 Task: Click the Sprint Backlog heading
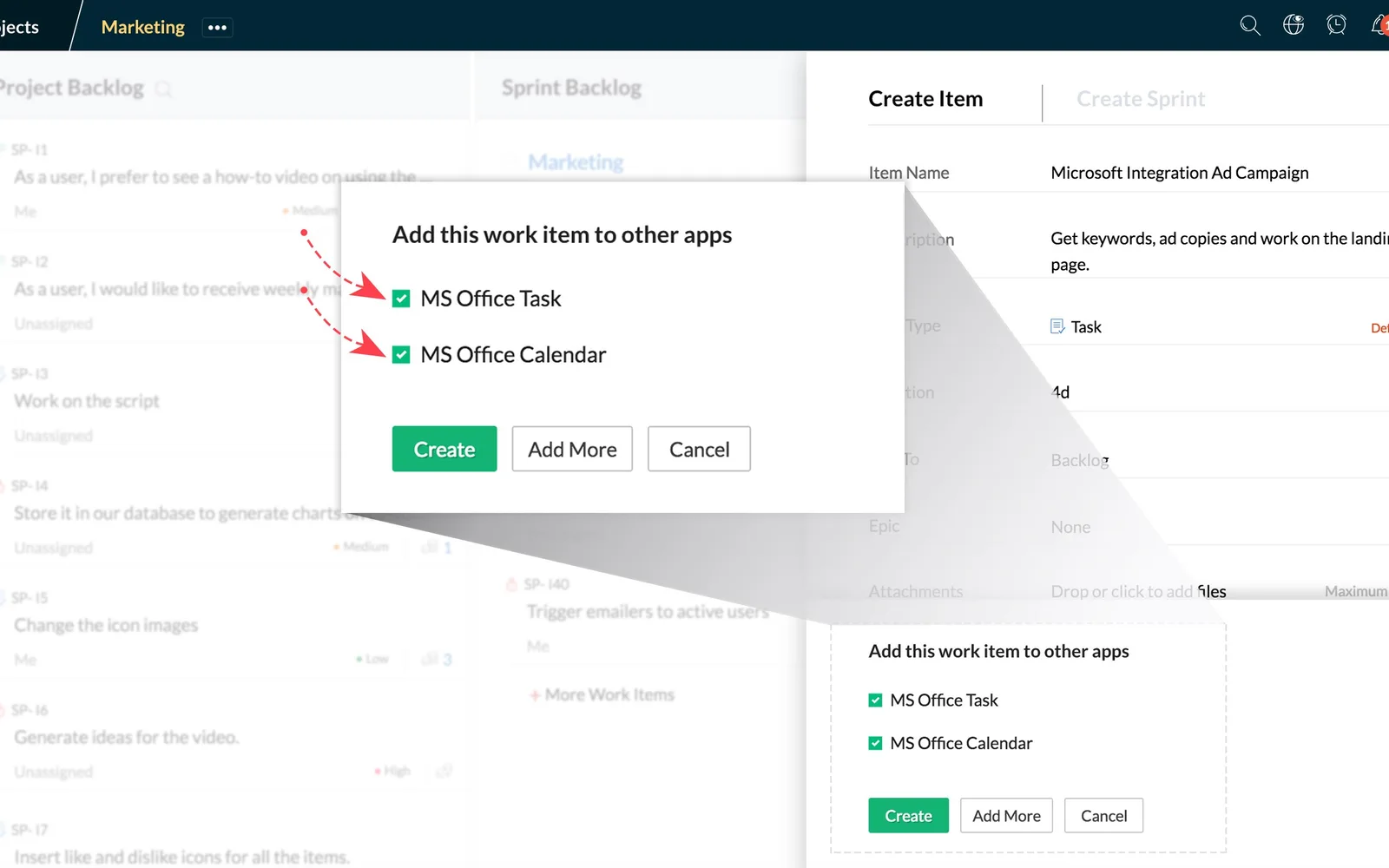pos(571,88)
